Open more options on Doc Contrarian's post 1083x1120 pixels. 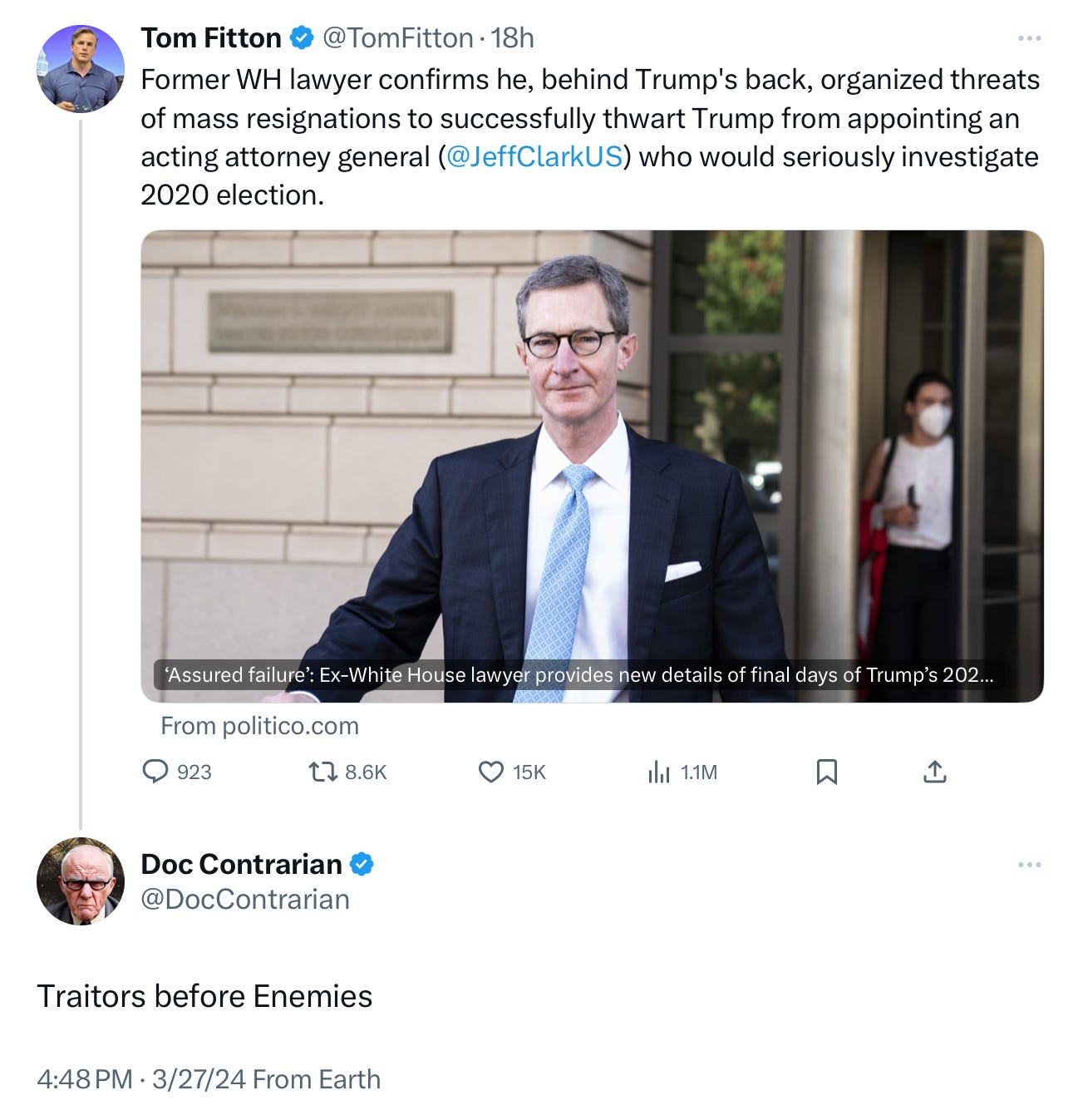tap(1029, 865)
